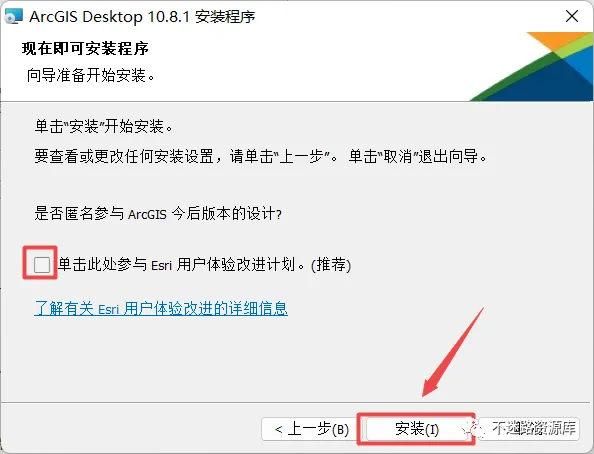This screenshot has height=454, width=594.
Task: Click the (推荐) text after the checkbox label
Action: click(x=331, y=265)
